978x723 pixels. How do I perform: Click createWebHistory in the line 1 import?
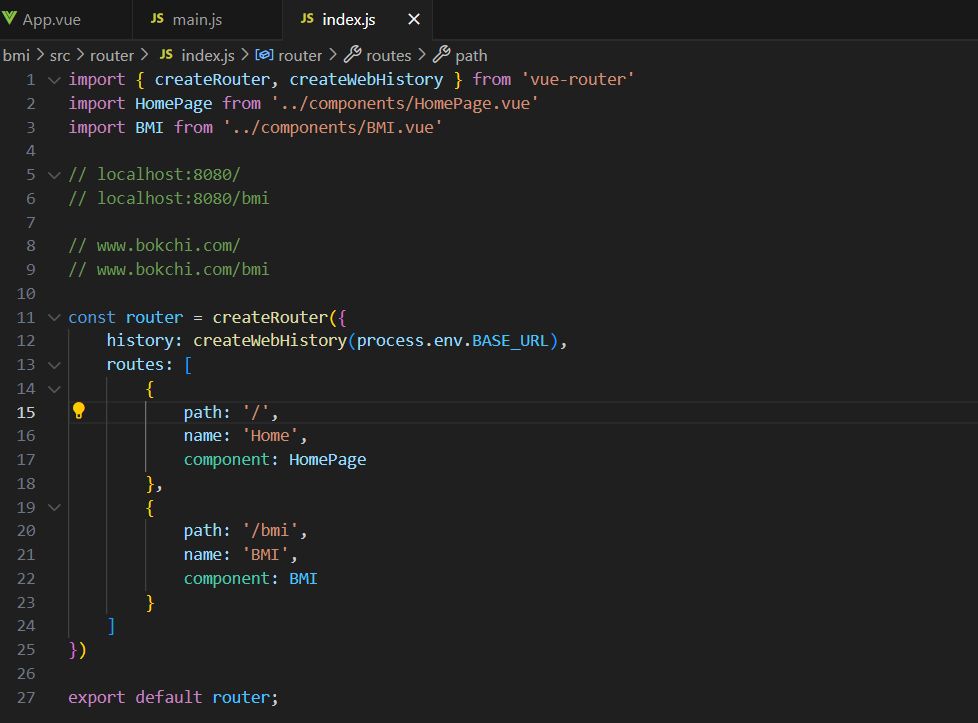point(366,80)
